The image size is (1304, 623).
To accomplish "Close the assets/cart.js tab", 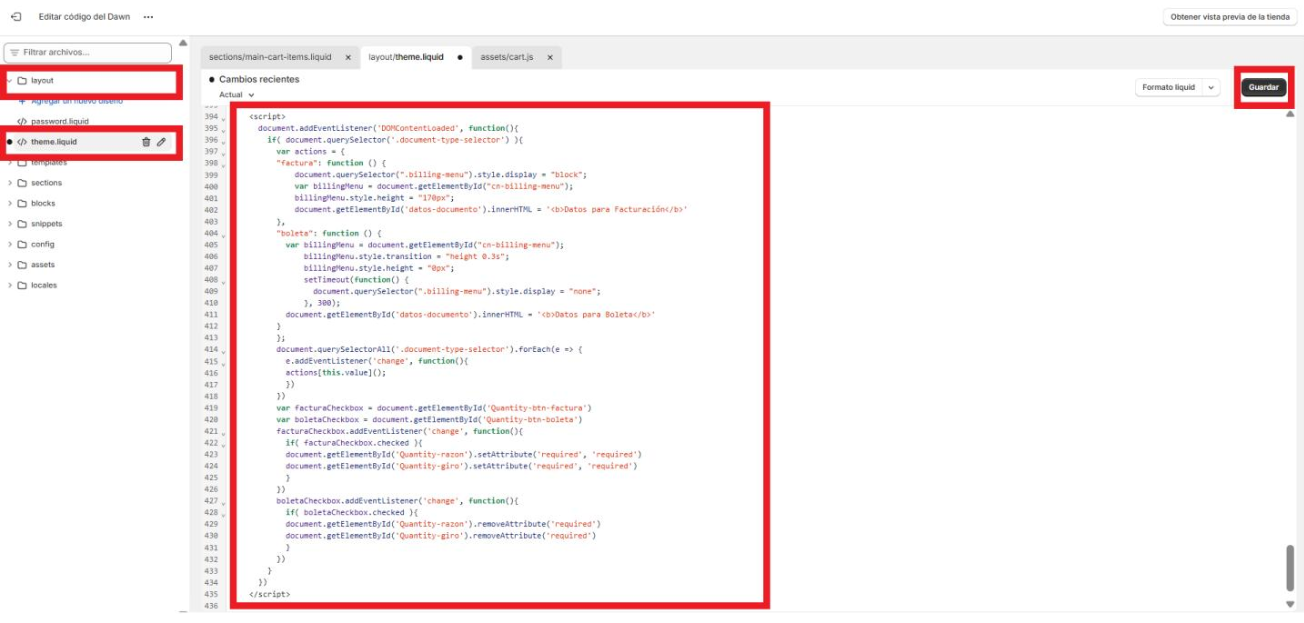I will pyautogui.click(x=550, y=58).
